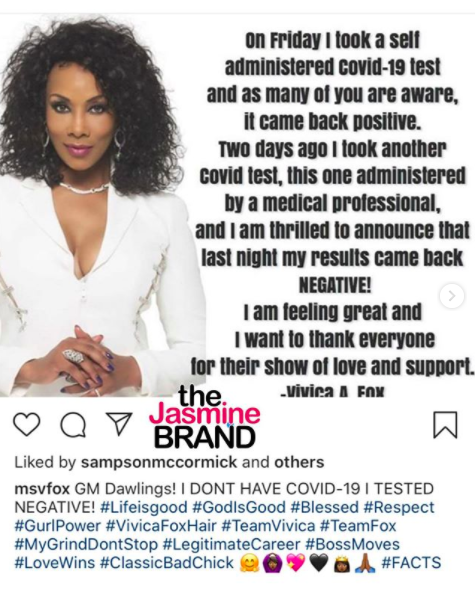Viewport: 475px width, 595px height.
Task: Open hashtag #MyGrindDontStop
Action: coord(86,545)
